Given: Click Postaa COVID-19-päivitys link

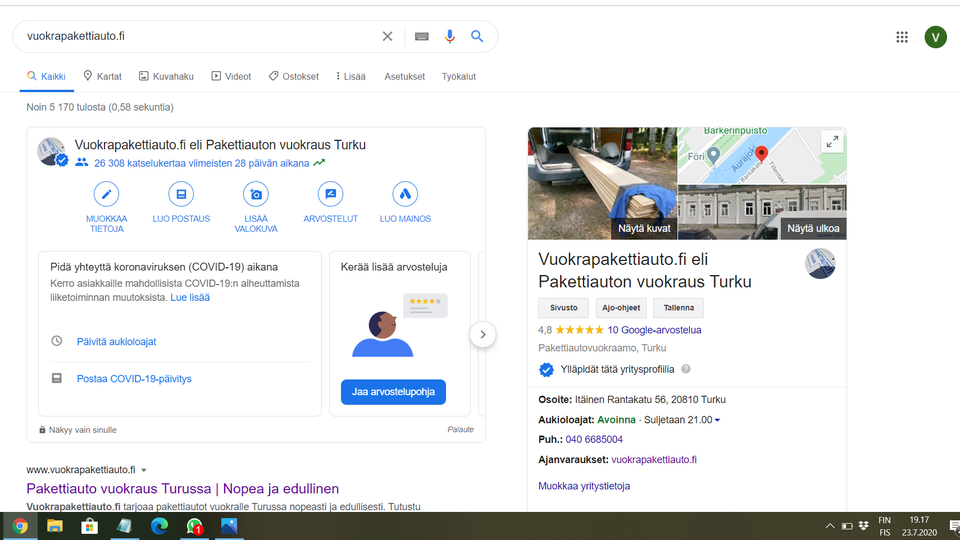Looking at the screenshot, I should [134, 379].
